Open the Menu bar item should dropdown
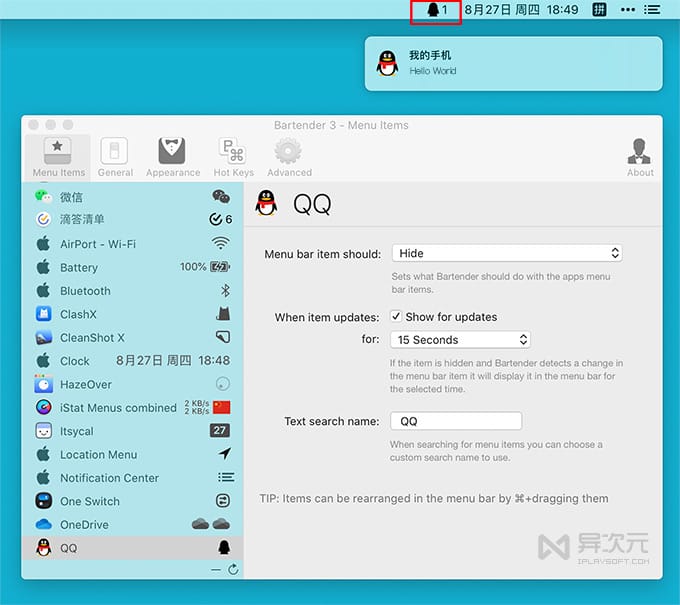Viewport: 680px width, 605px height. 507,253
